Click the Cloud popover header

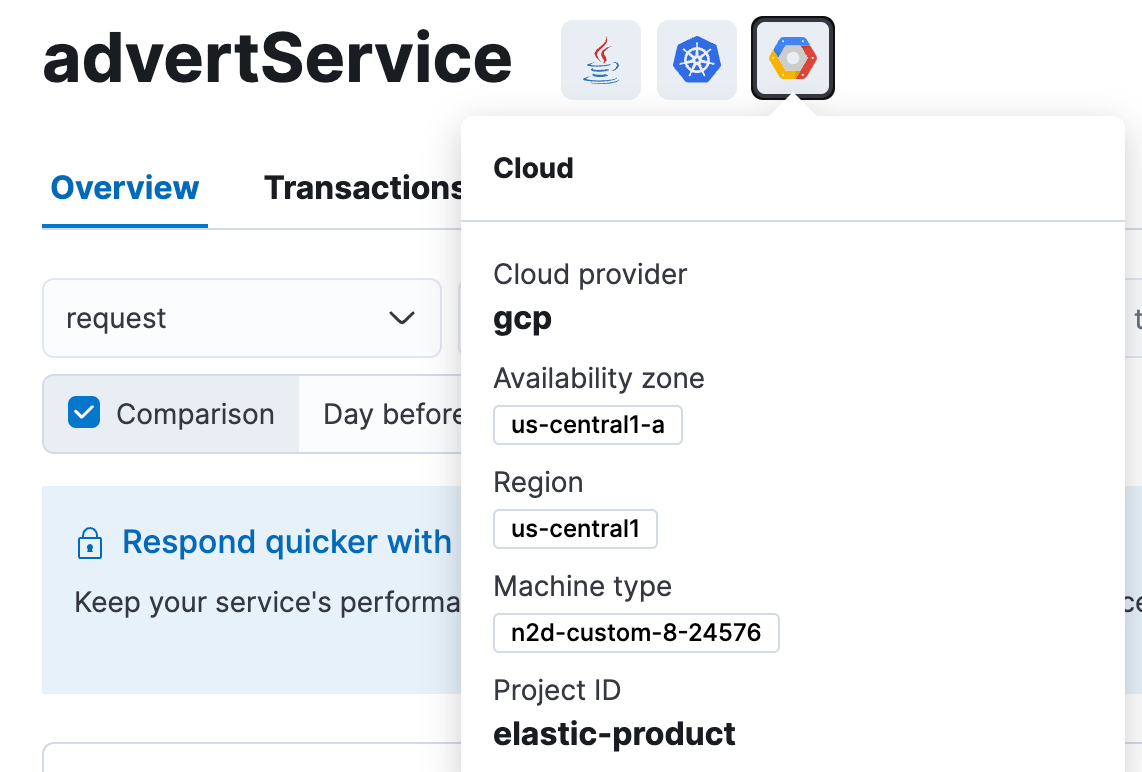[533, 168]
